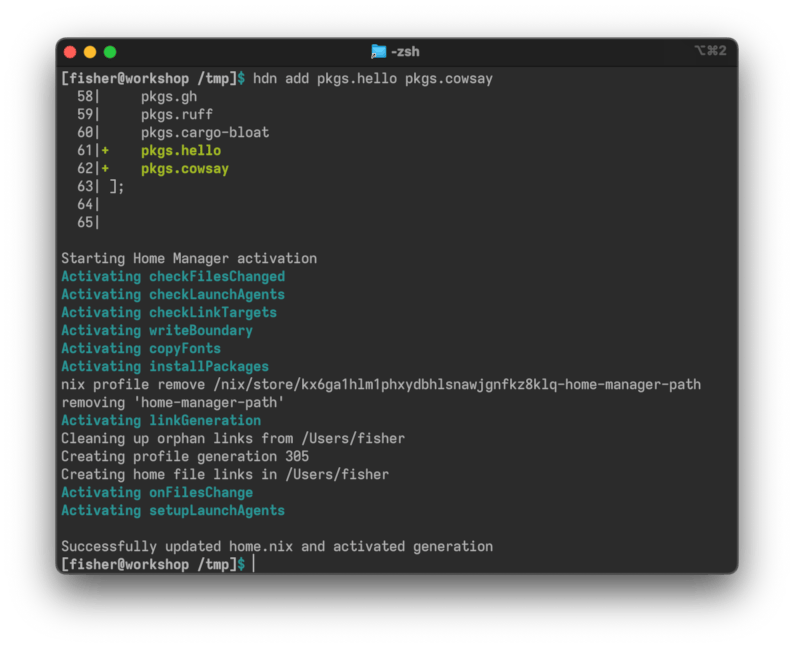
Task: Click the ⌥⌘2 shortcut indicator
Action: coord(710,51)
